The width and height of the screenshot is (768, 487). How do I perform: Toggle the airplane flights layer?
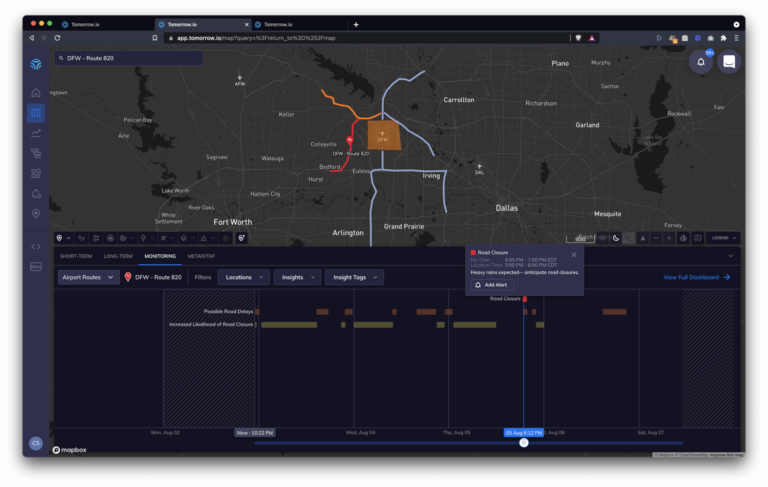pyautogui.click(x=163, y=238)
